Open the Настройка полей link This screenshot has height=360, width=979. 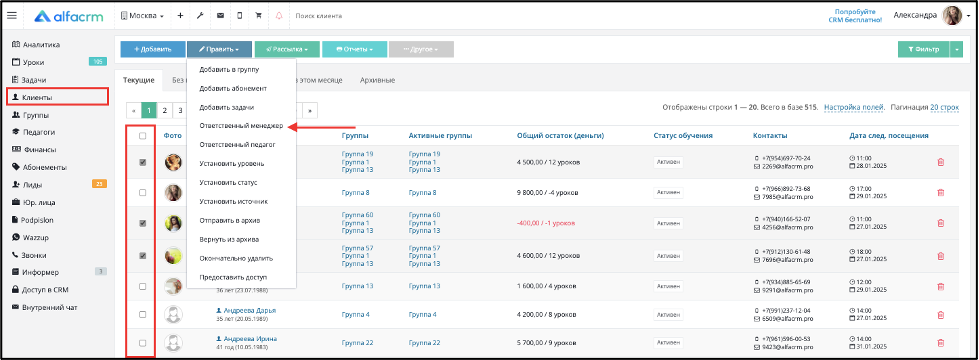854,107
